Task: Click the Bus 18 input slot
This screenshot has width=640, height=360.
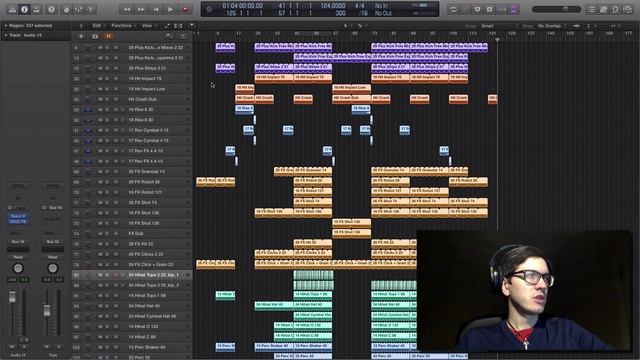Action: coord(55,208)
